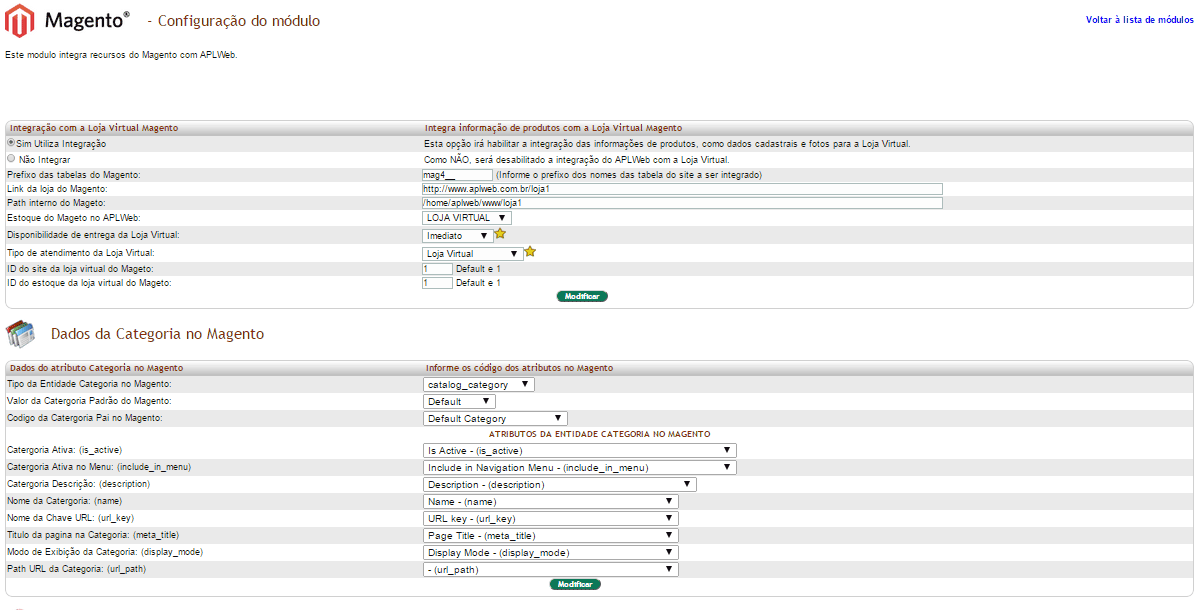Choose the Não Integrar radio option
This screenshot has width=1197, height=610.
11,159
